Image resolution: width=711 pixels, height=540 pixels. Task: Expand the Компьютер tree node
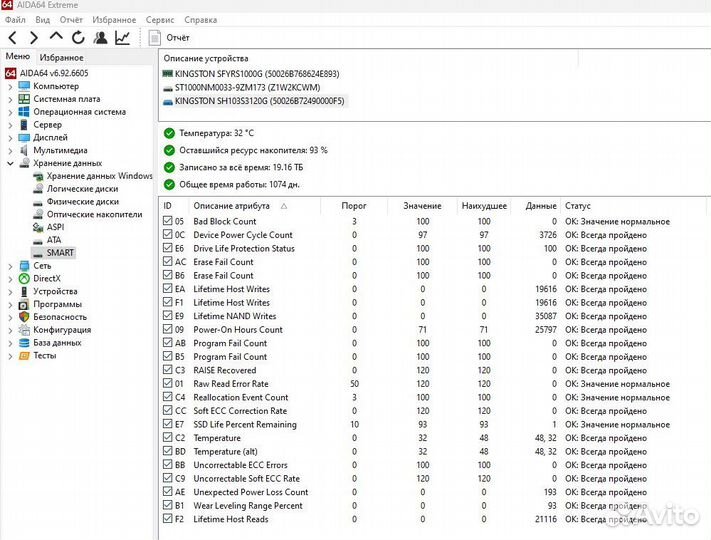coord(10,86)
